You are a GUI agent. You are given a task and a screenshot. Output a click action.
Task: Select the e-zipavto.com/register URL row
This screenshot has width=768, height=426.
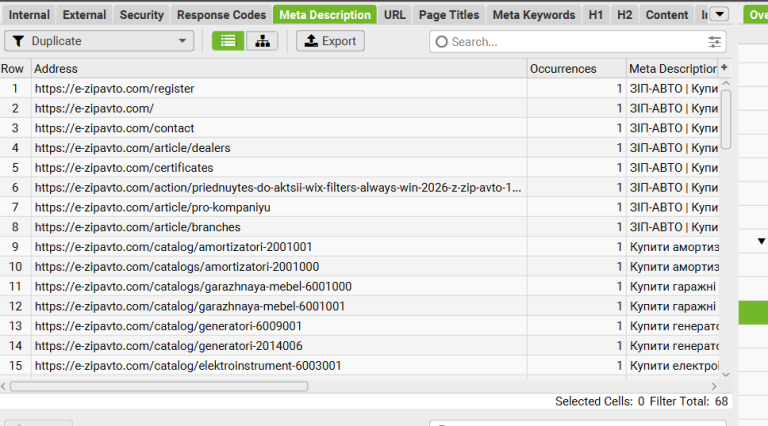360,89
